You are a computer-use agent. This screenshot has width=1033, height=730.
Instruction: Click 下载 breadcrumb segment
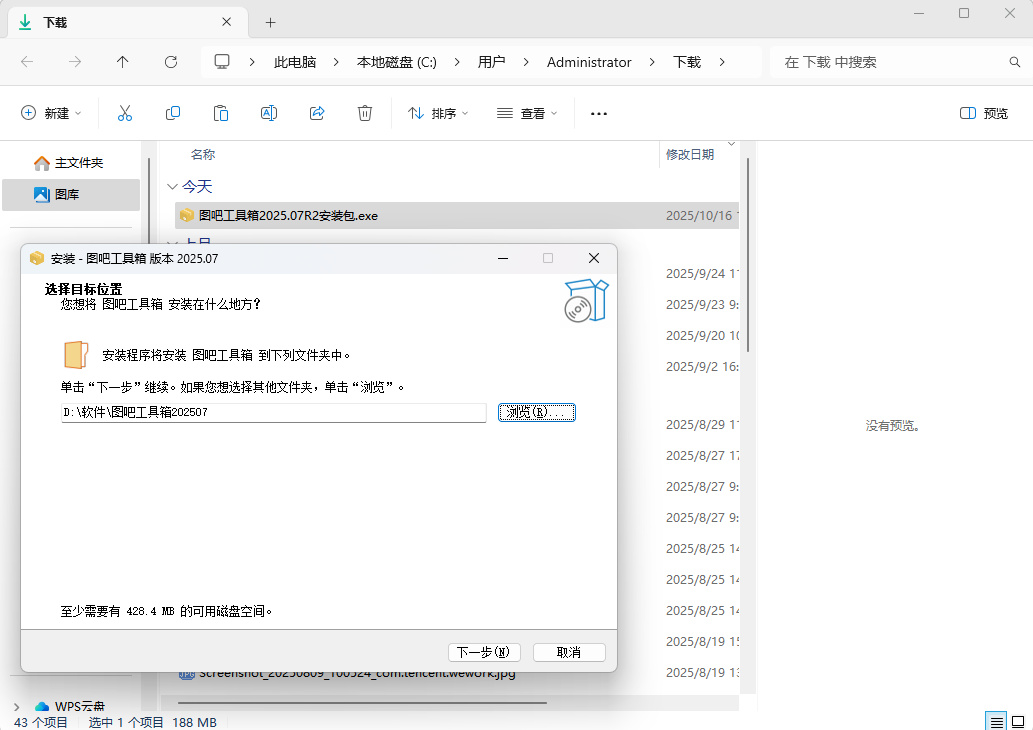(687, 62)
